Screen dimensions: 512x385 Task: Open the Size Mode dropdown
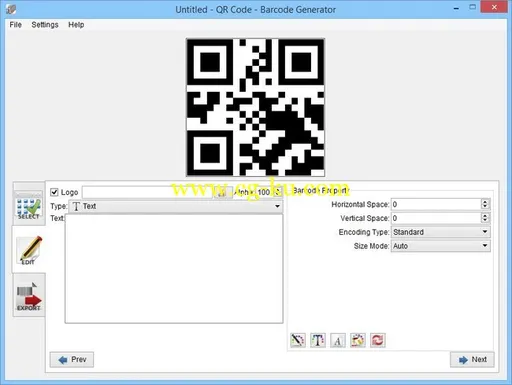440,246
